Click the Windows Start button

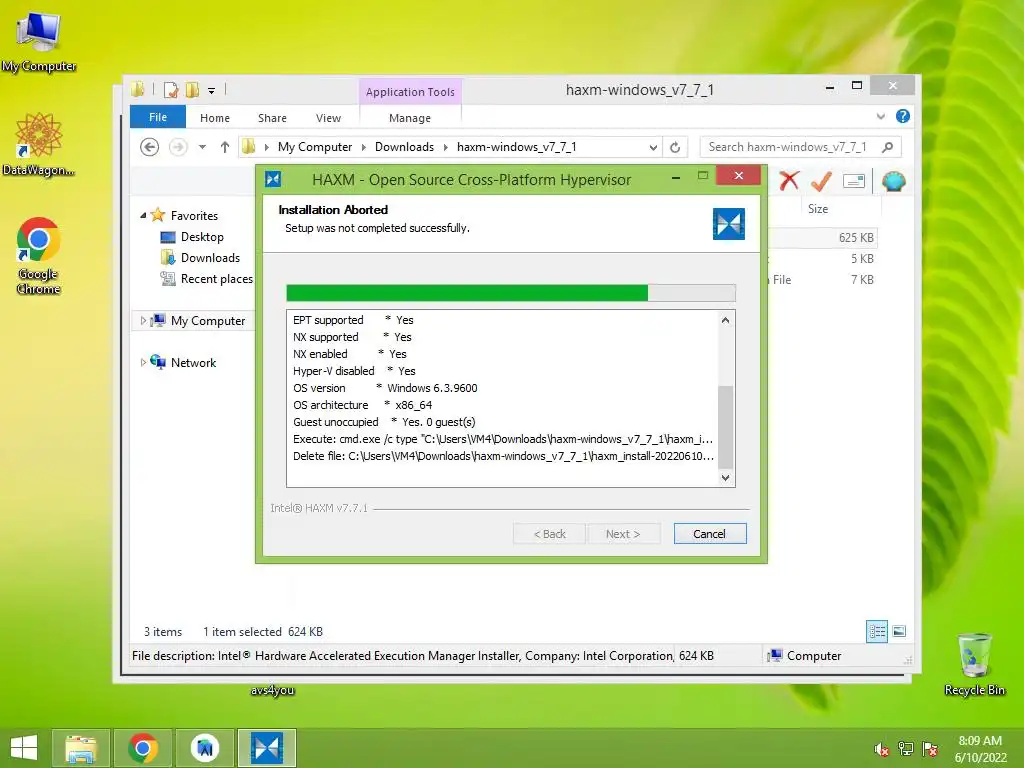[24, 748]
